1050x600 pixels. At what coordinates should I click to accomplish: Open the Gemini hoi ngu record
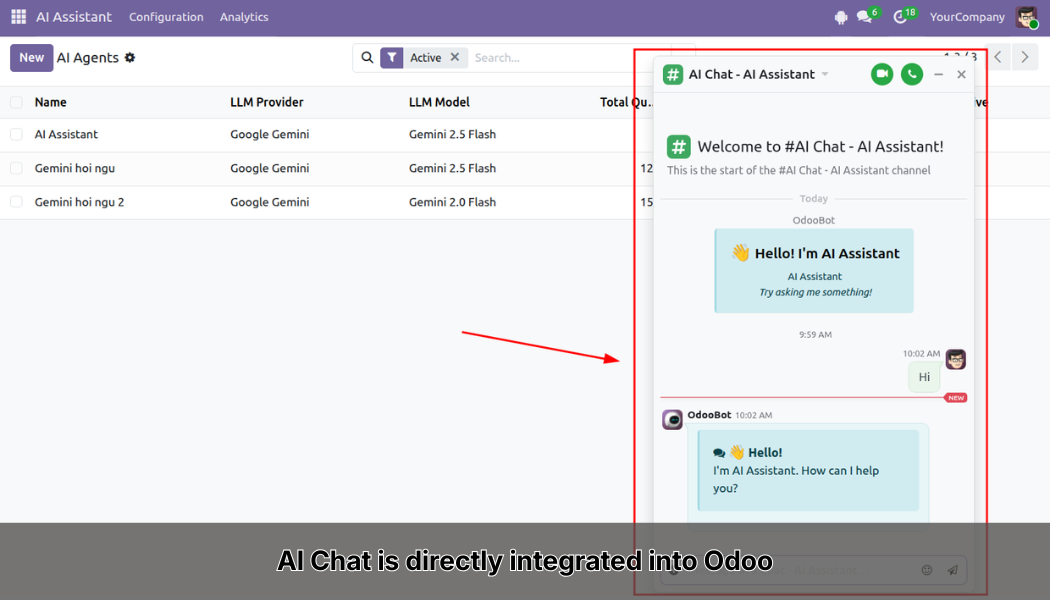point(75,168)
